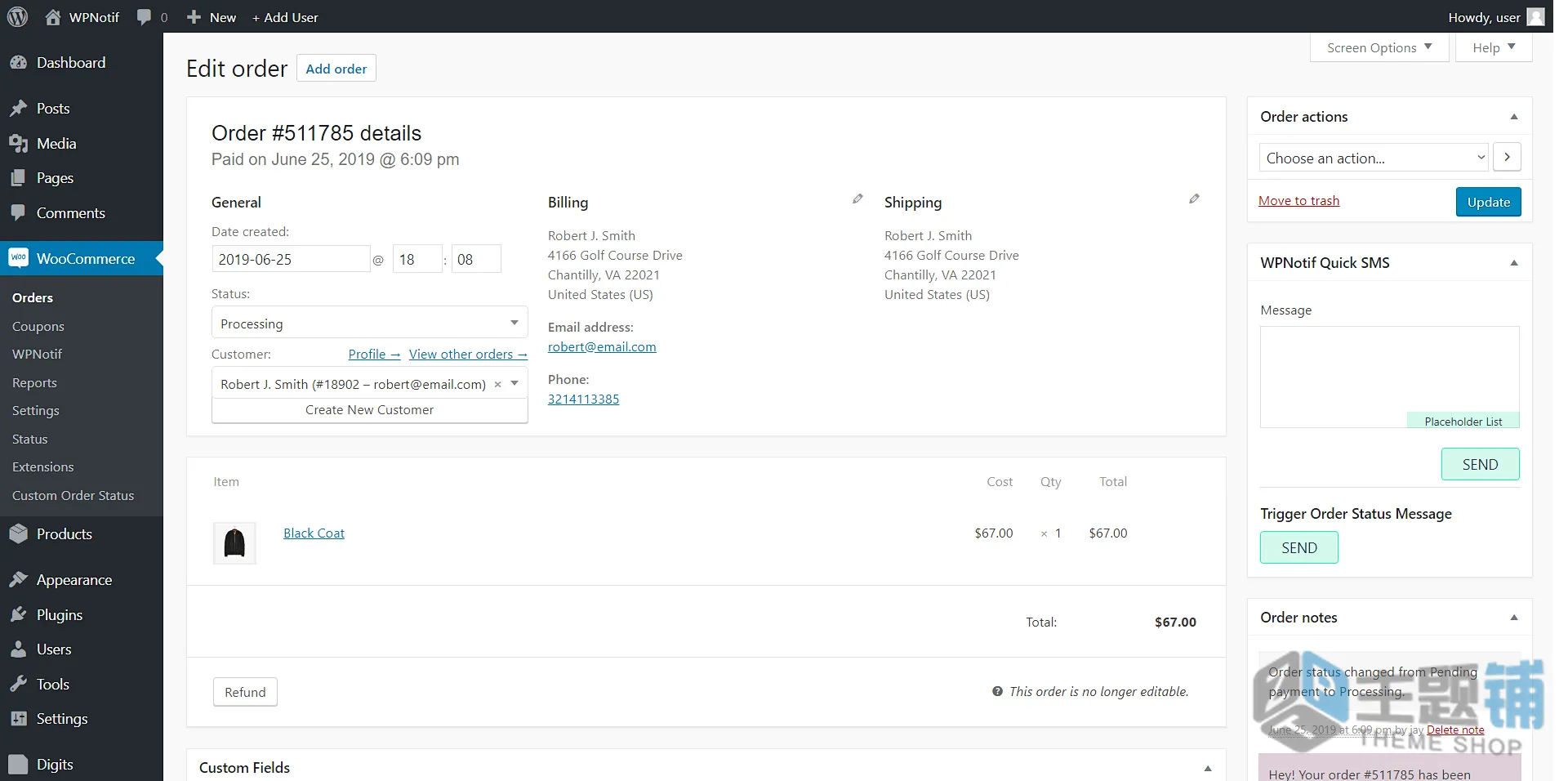Open the Customer select dropdown

369,383
